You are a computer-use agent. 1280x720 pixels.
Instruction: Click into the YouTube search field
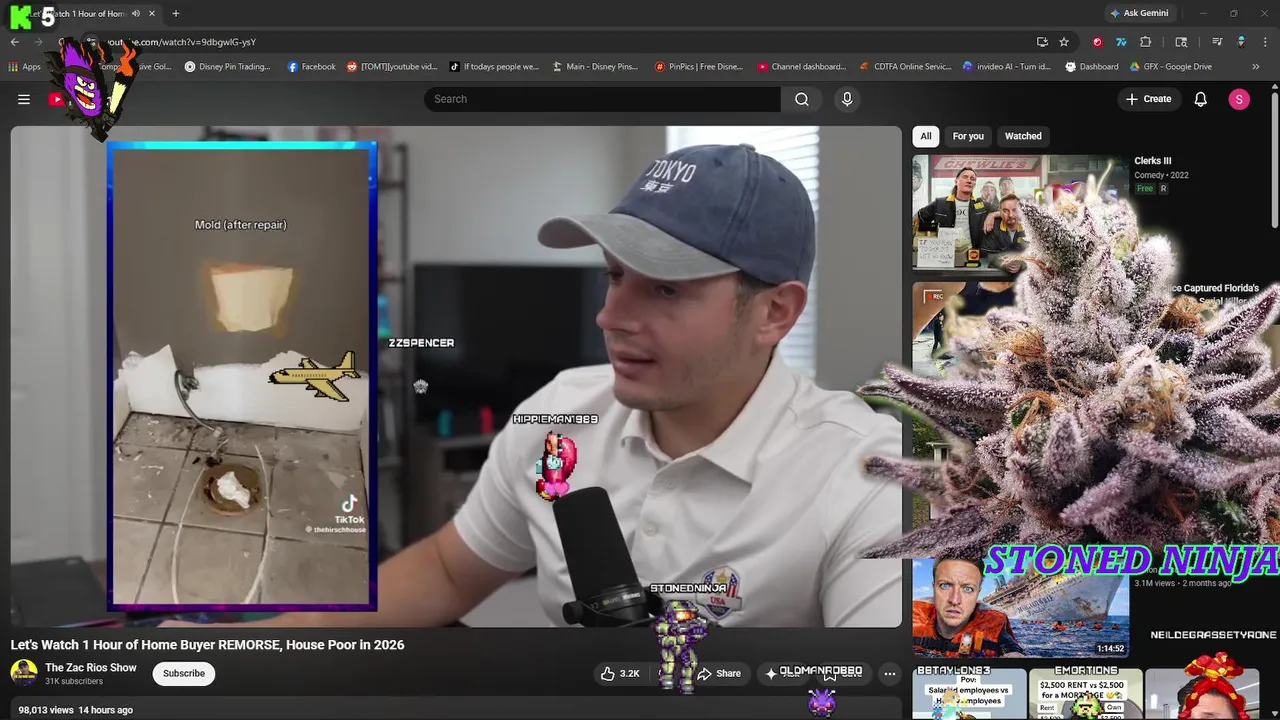[602, 99]
